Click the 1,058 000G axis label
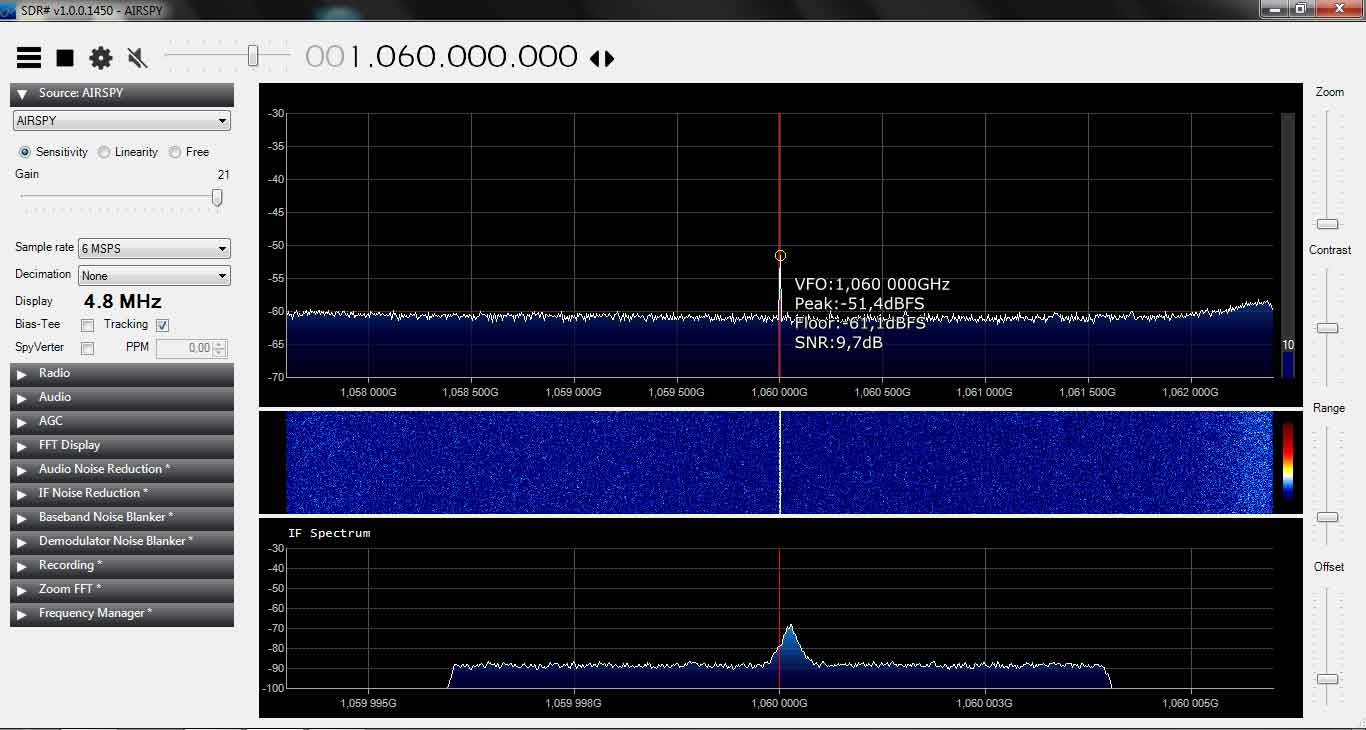 click(x=369, y=393)
